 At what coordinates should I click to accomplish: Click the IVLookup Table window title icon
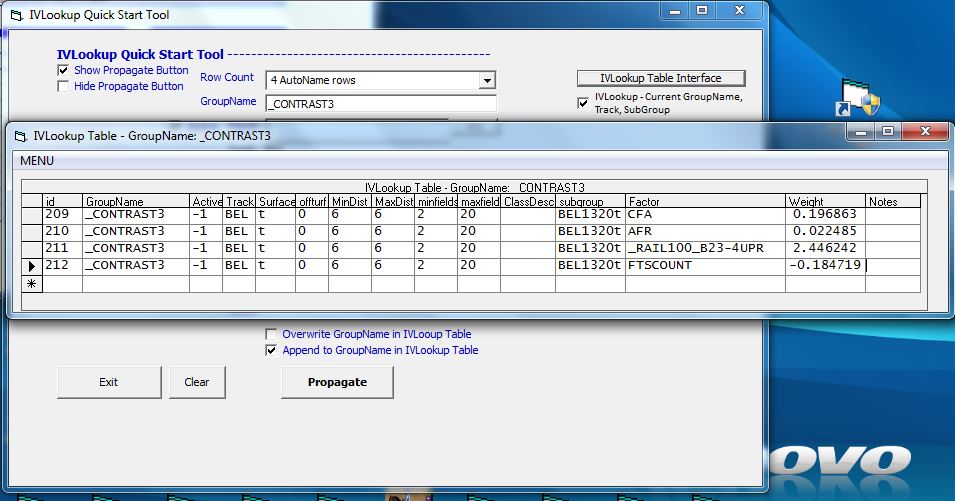click(x=21, y=136)
